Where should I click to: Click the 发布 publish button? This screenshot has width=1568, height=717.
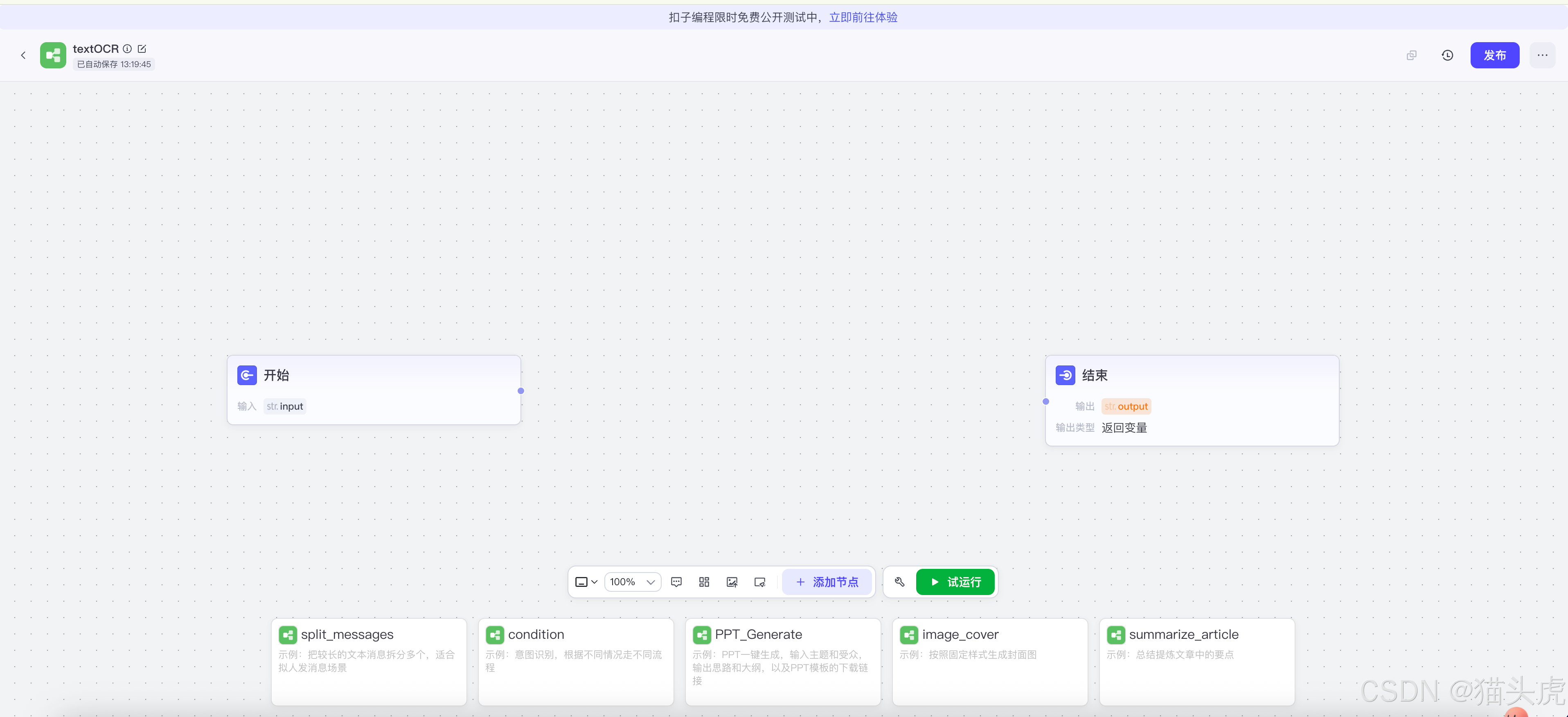point(1494,55)
